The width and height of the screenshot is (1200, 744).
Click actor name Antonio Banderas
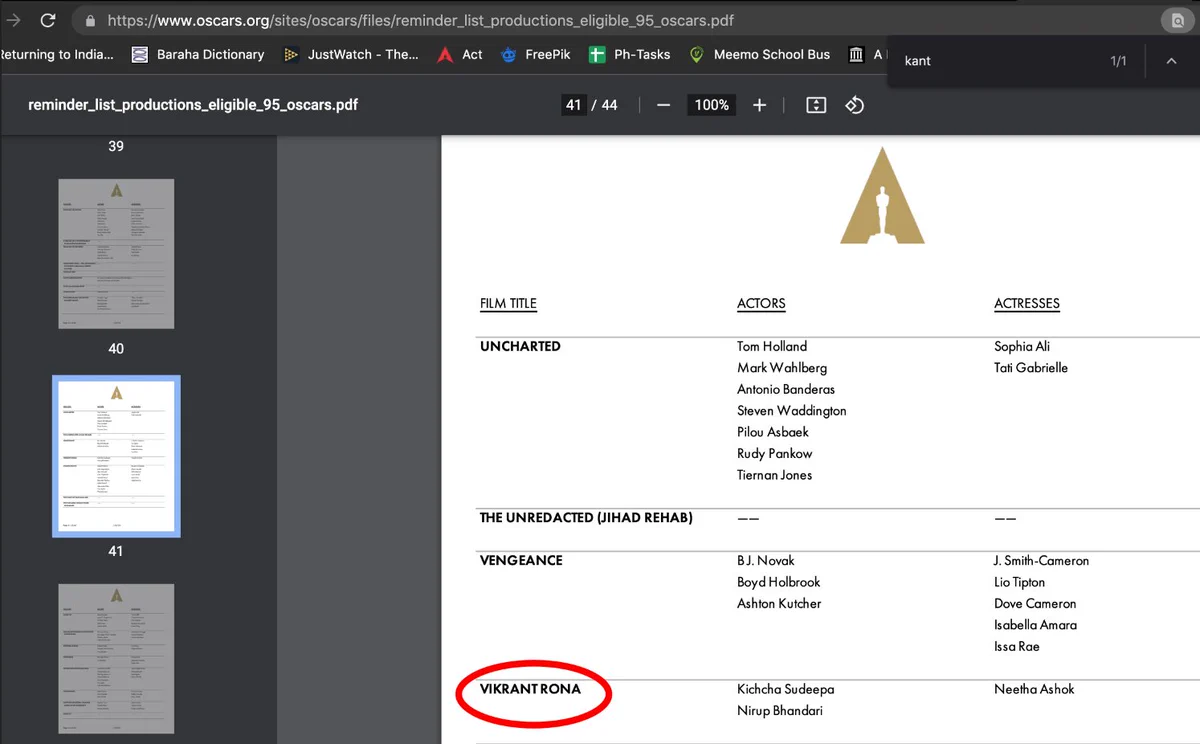786,390
